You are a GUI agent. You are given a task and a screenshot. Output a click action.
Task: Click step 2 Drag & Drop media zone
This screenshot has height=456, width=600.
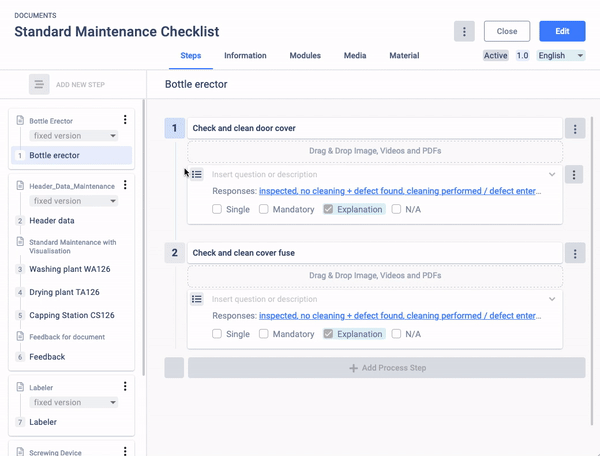coord(375,276)
